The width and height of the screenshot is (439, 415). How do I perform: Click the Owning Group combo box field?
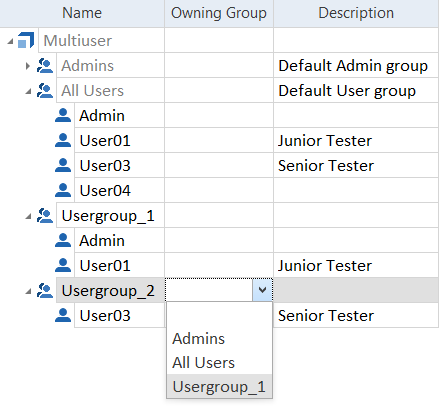coord(219,290)
